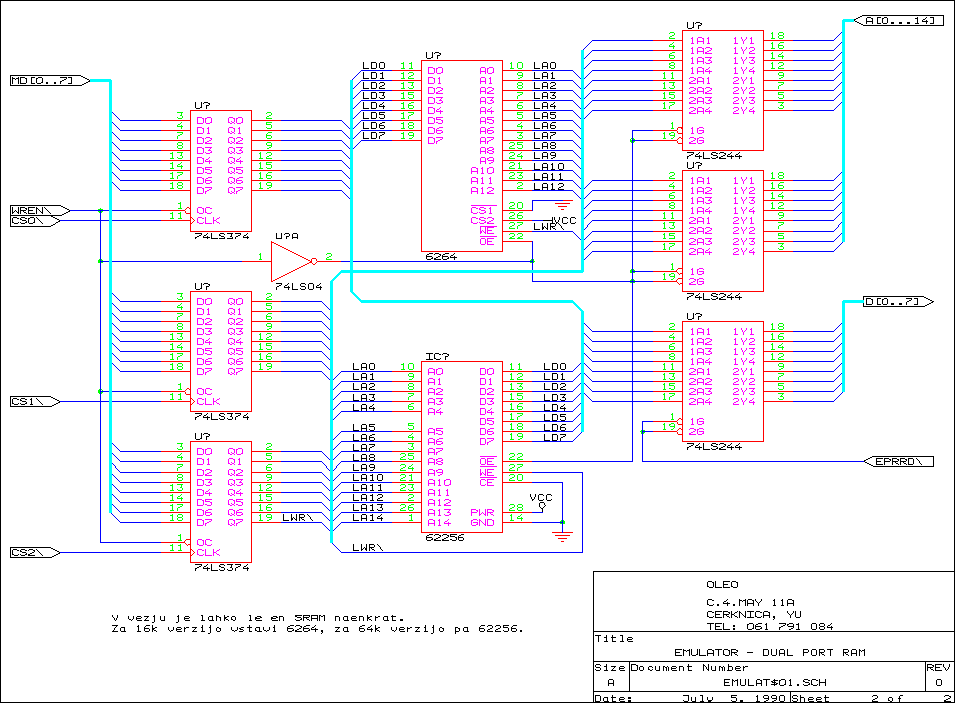Select the CS0\ signal port
This screenshot has height=703, width=955.
[35, 221]
